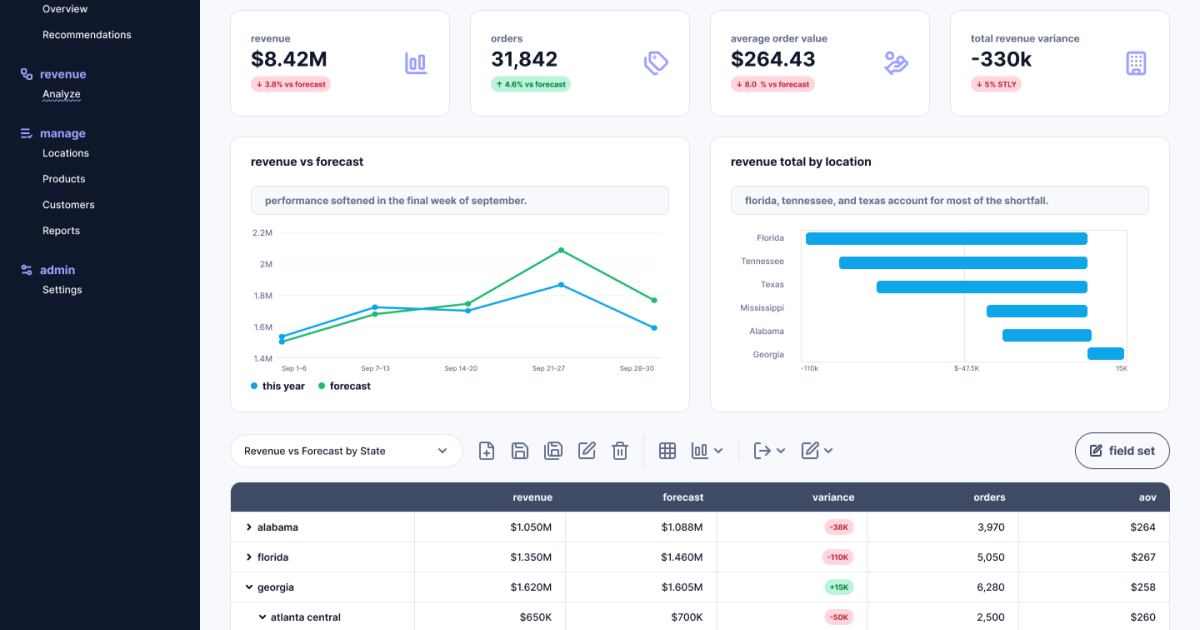Click the admin section icon in sidebar
The width and height of the screenshot is (1200, 630).
click(x=27, y=270)
